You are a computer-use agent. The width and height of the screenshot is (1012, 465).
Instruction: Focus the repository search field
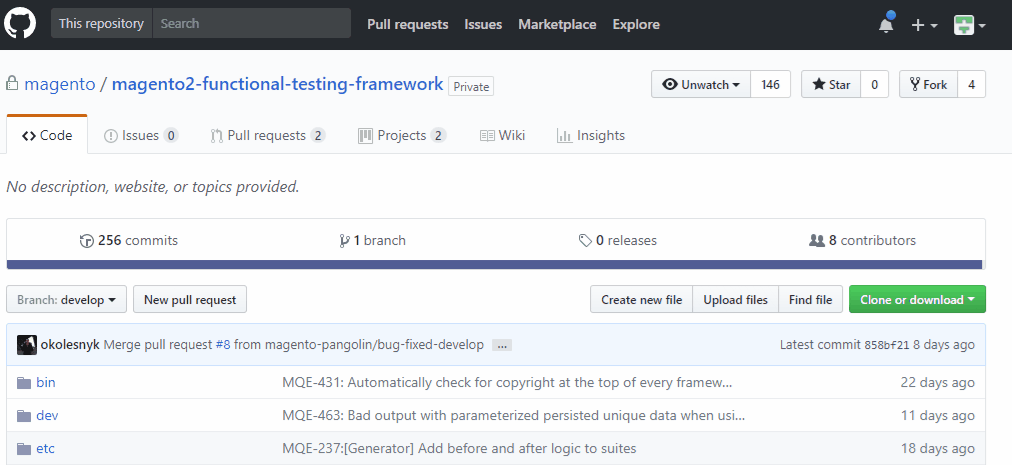point(251,23)
